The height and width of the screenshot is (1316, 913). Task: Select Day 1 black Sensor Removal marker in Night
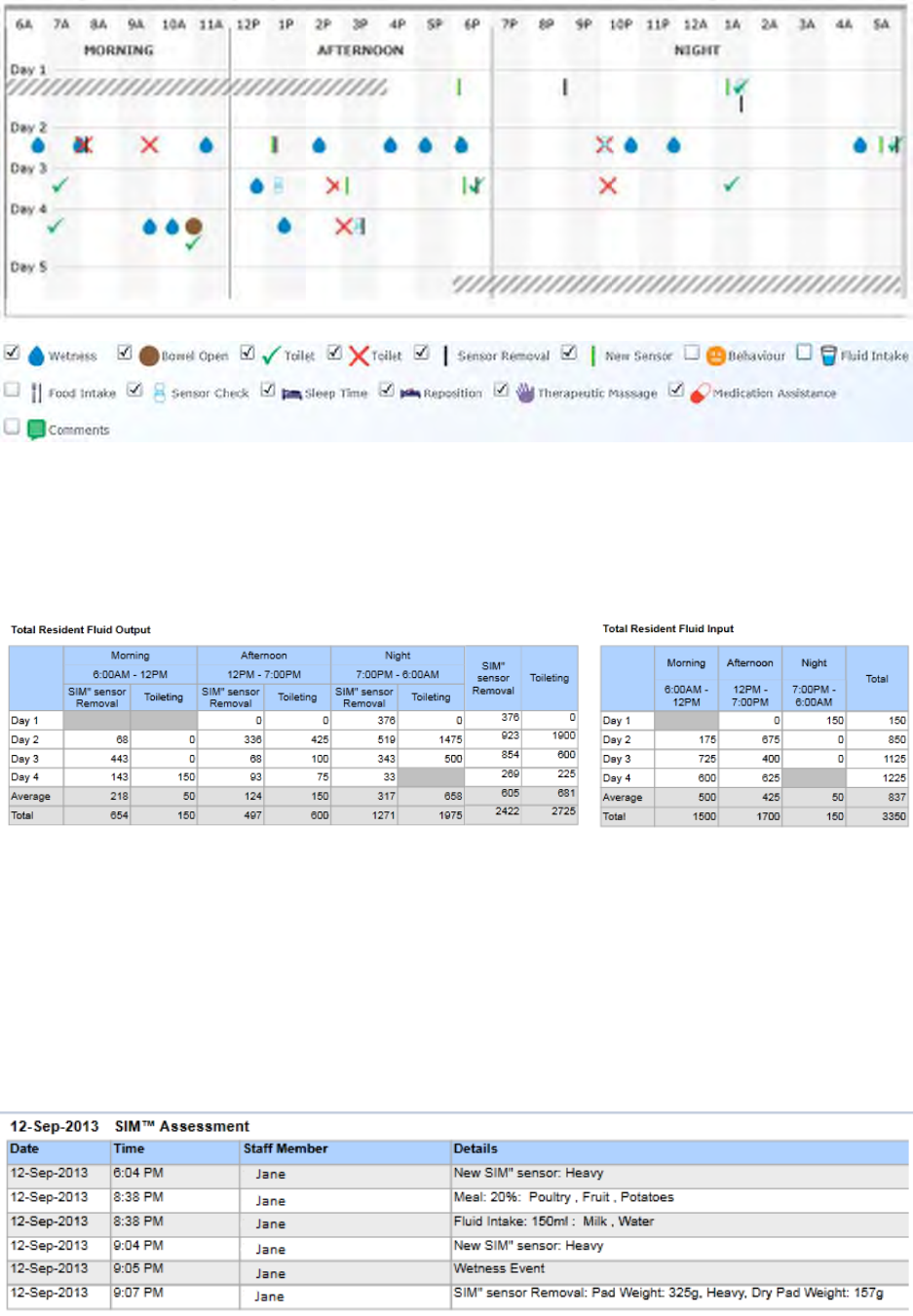click(564, 88)
